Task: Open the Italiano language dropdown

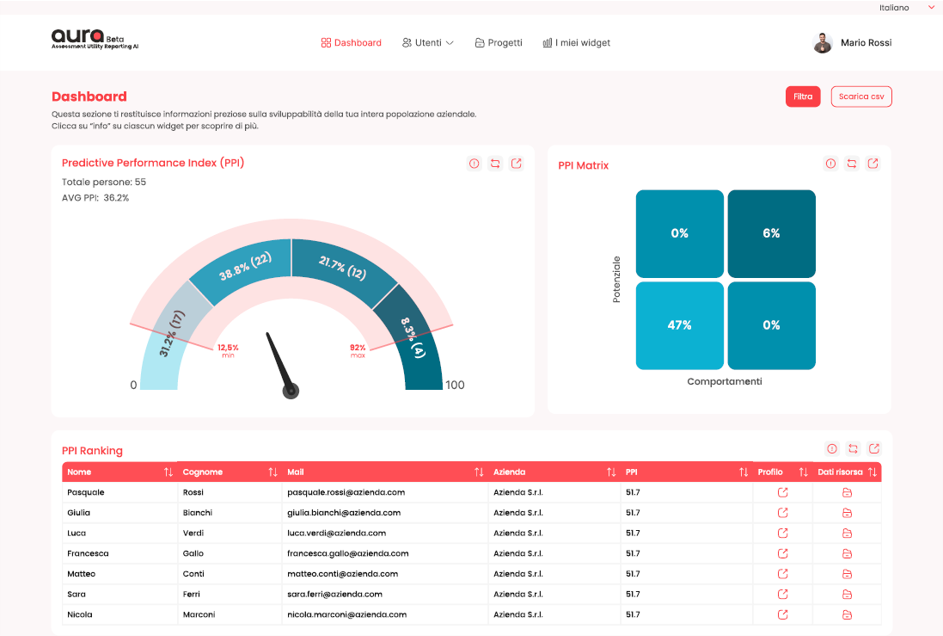Action: pos(906,8)
